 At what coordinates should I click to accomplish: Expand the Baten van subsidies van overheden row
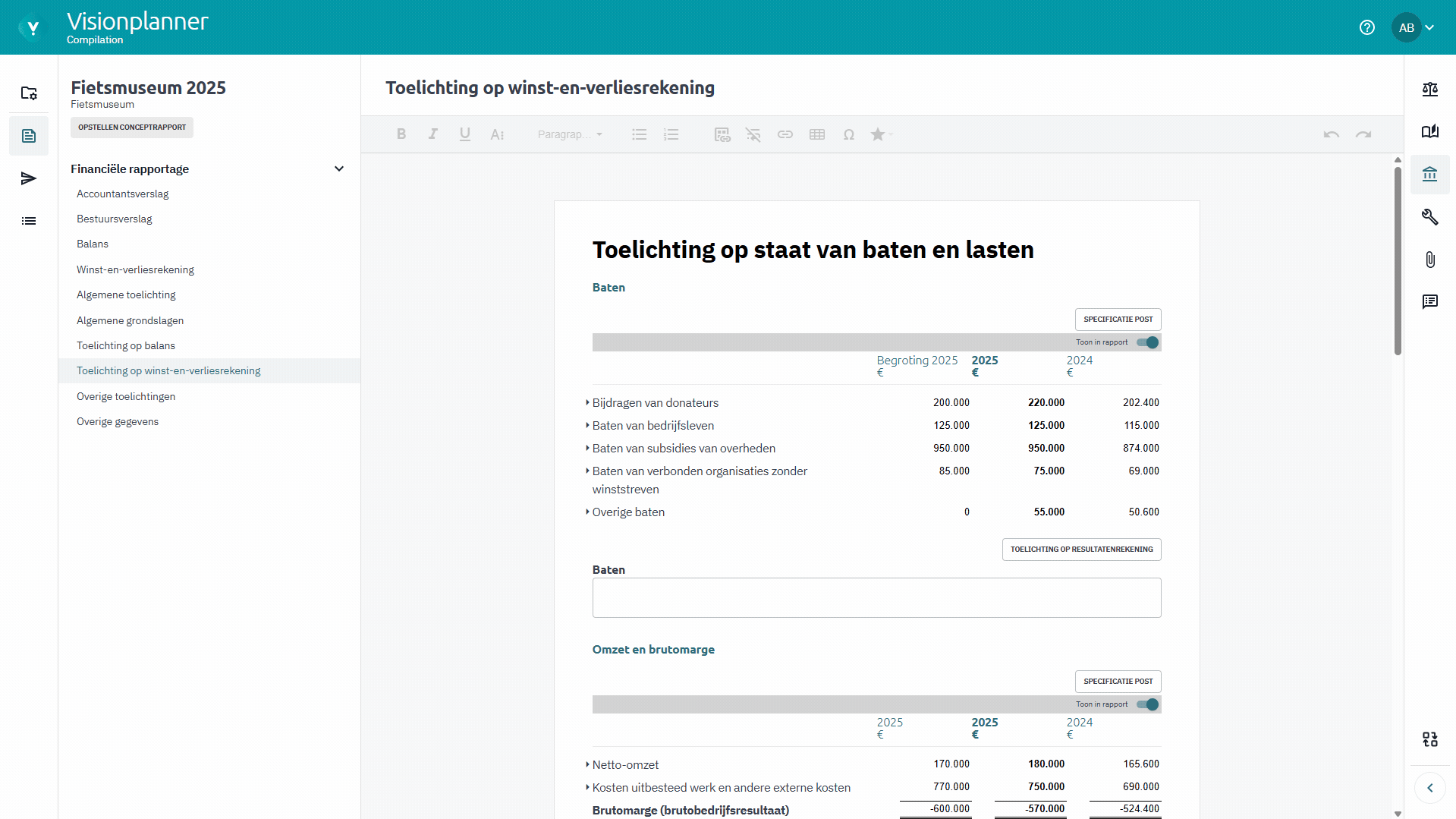(587, 448)
